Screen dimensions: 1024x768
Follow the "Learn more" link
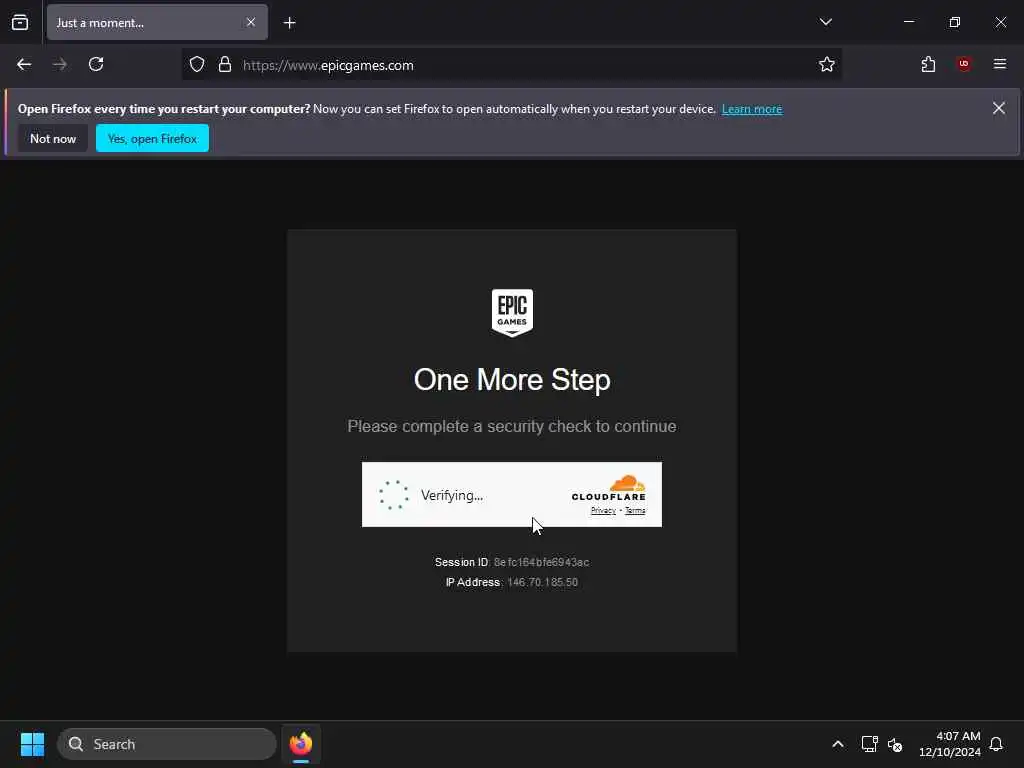[752, 109]
